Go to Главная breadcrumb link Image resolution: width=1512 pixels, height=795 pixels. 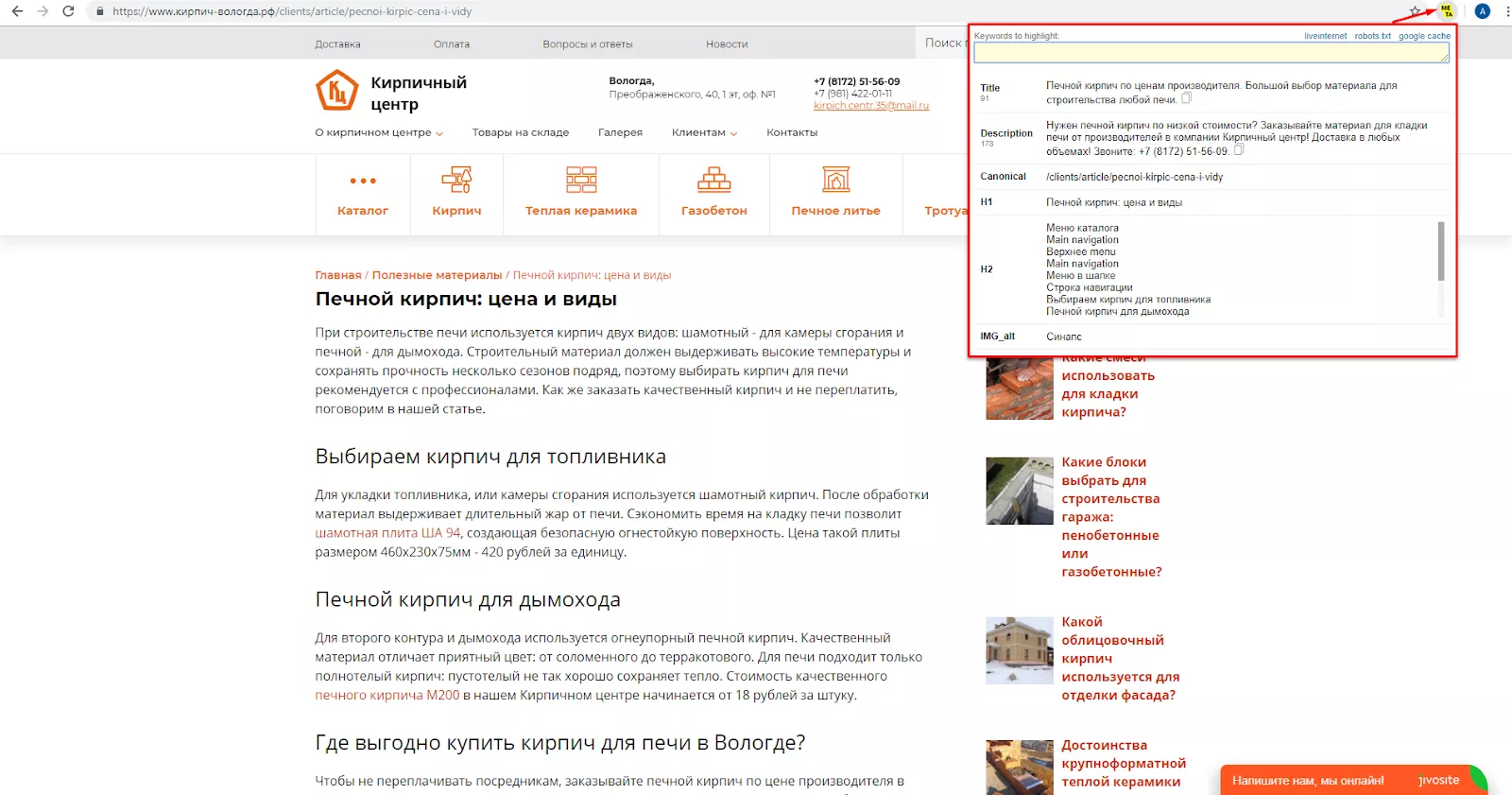coord(338,275)
